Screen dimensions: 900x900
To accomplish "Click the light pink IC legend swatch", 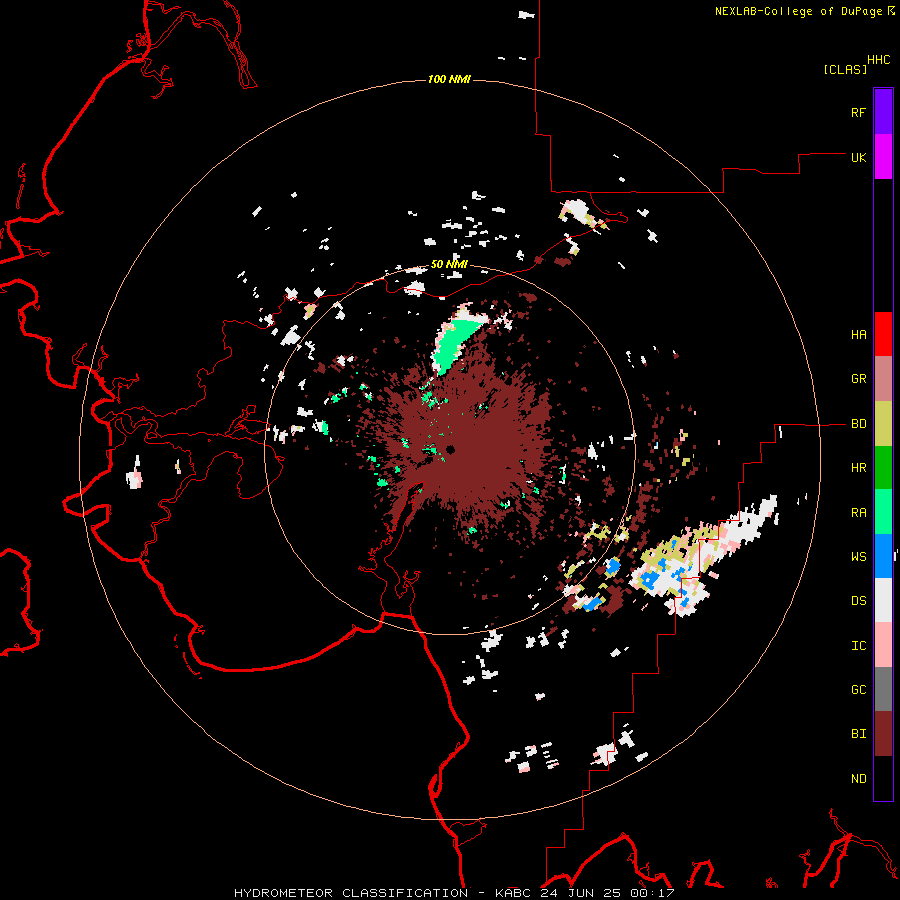I will [883, 645].
